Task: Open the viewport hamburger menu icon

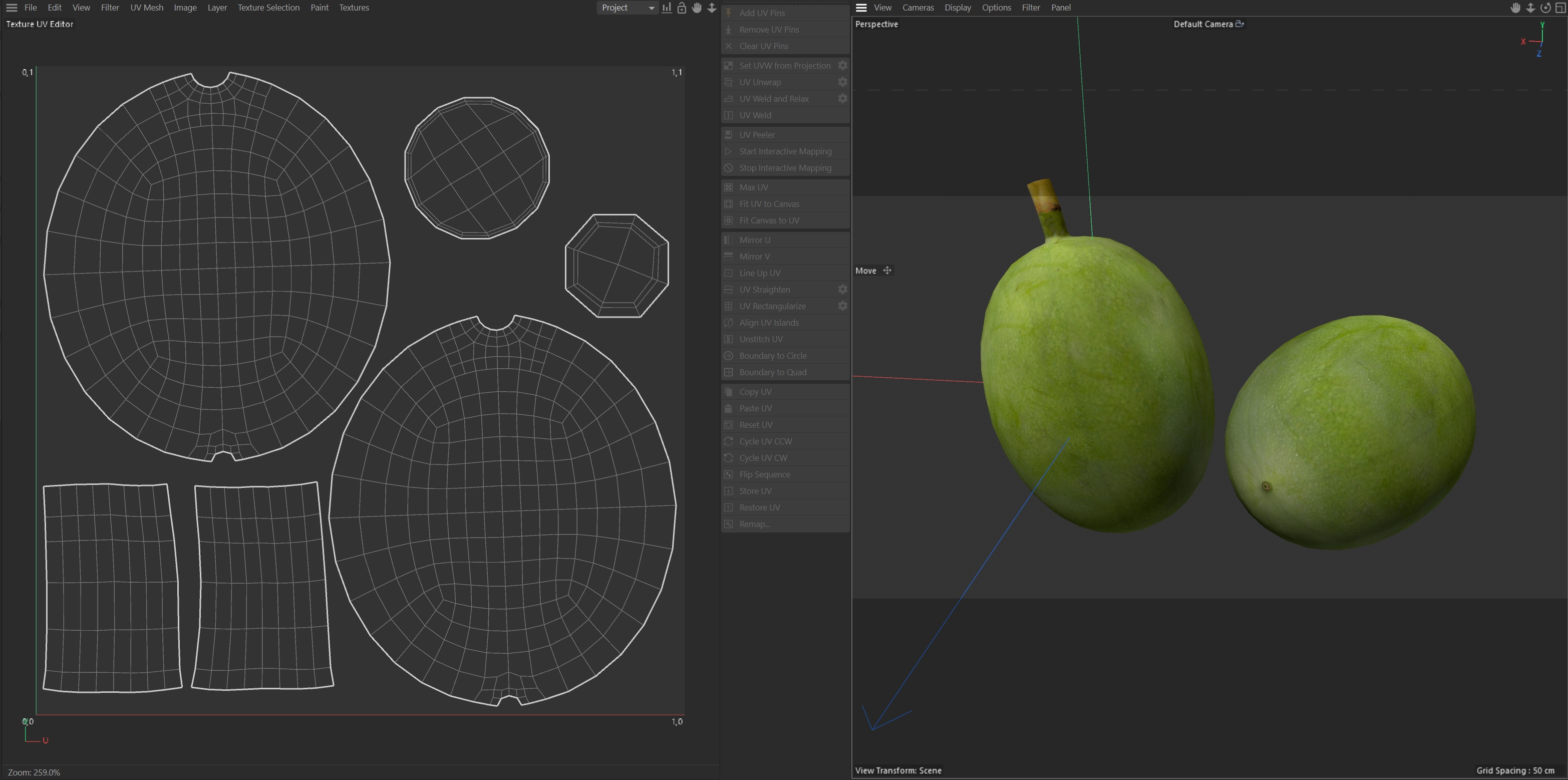Action: point(861,8)
